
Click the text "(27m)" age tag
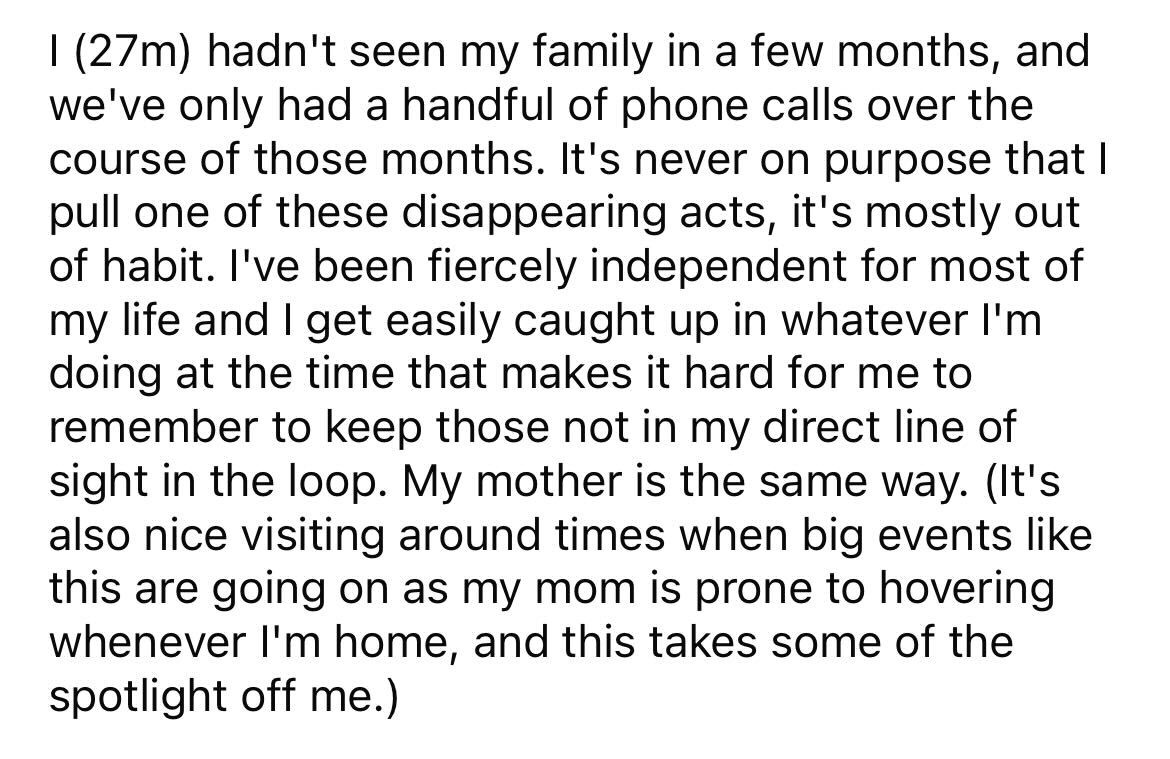tap(128, 52)
